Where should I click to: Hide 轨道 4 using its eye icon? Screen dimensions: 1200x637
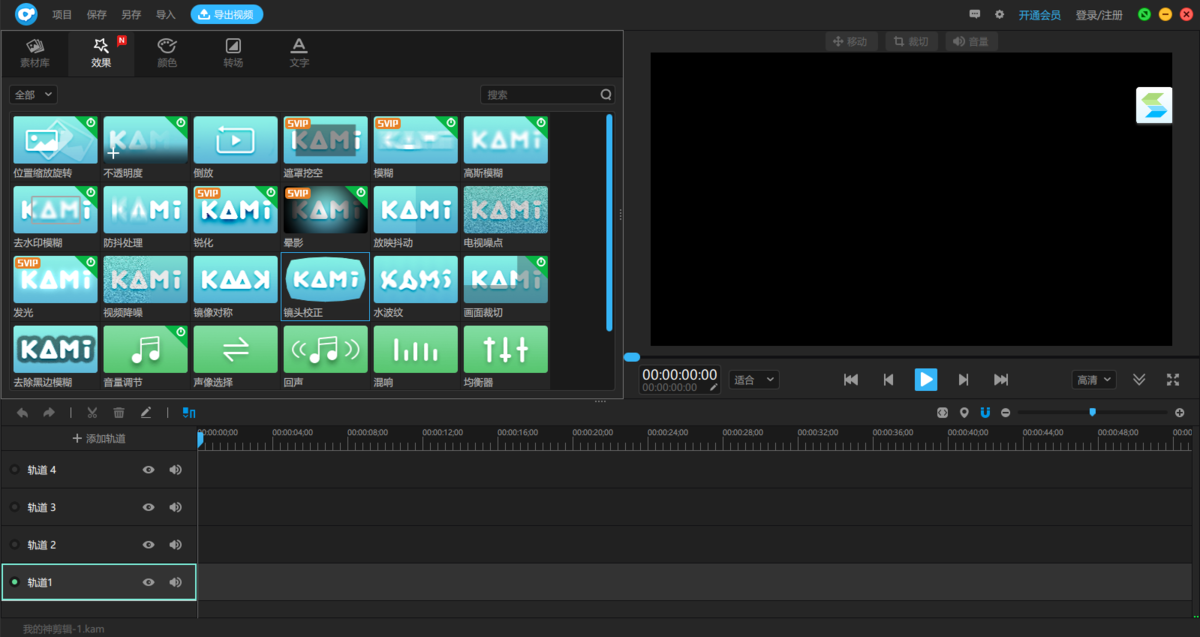pos(149,469)
